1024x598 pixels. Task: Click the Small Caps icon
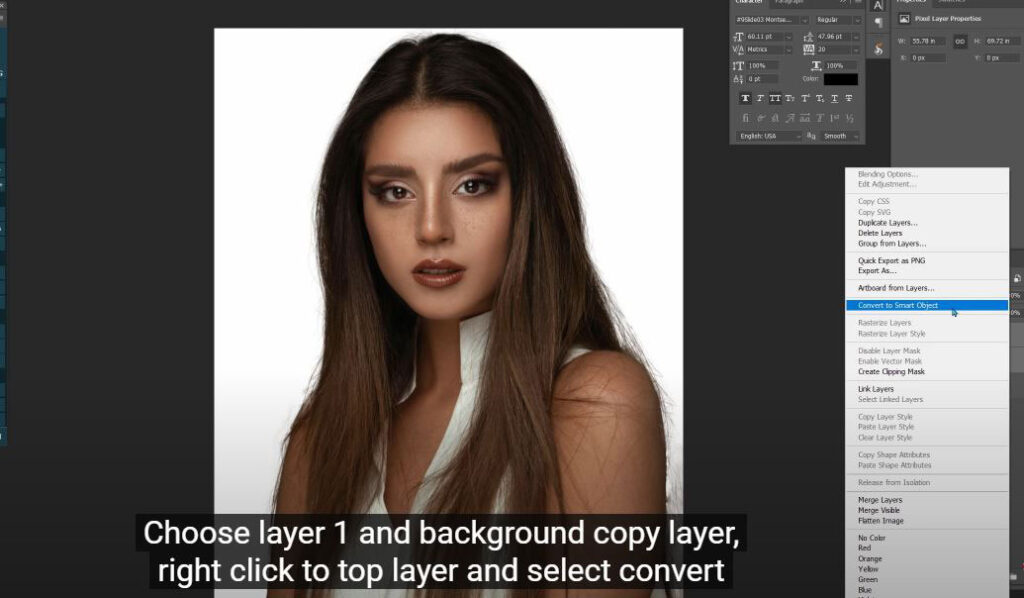789,98
